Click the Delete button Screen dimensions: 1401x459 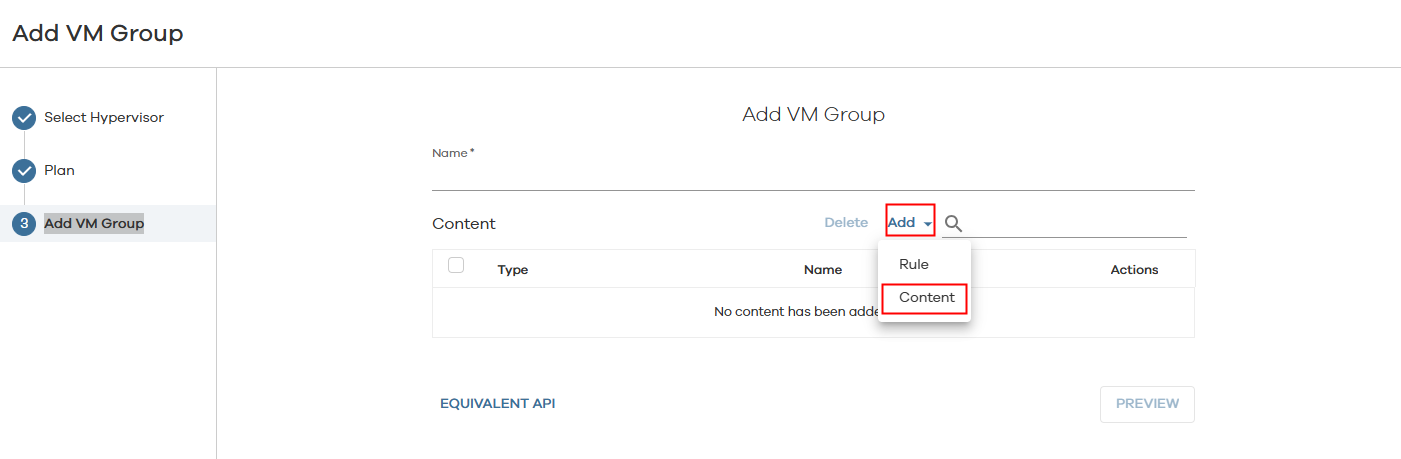click(x=846, y=222)
